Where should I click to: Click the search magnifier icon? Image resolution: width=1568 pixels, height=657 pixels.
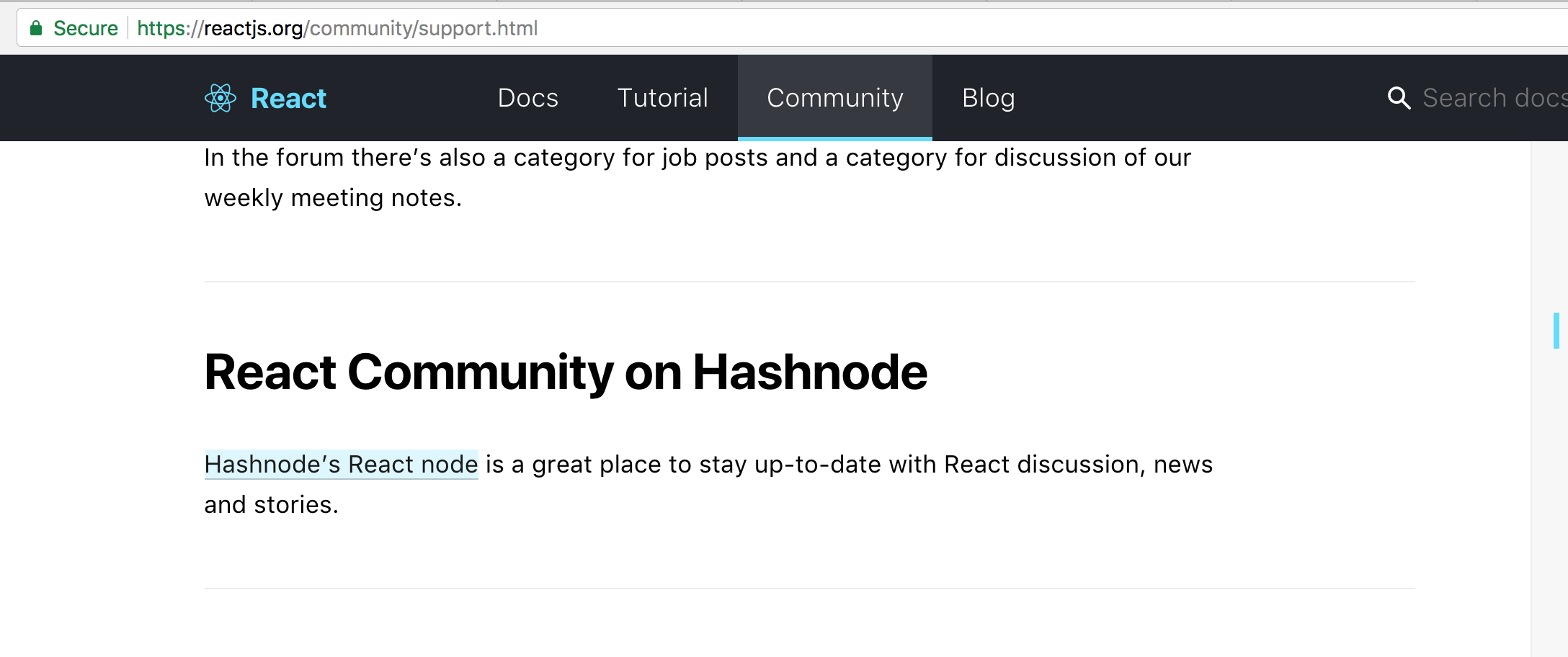[x=1399, y=98]
